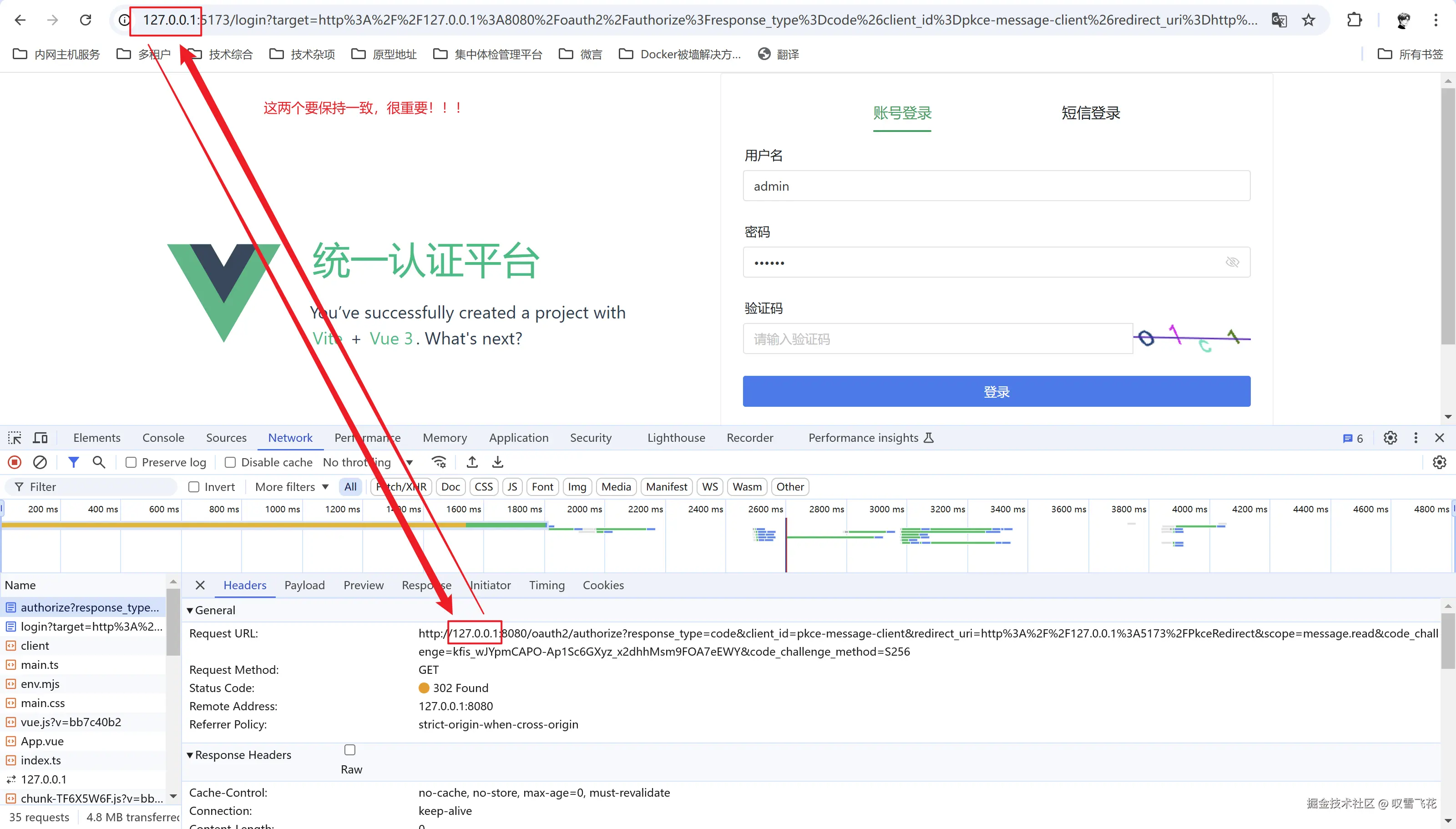Select the All request type filter
The height and width of the screenshot is (829, 1456).
[x=350, y=487]
